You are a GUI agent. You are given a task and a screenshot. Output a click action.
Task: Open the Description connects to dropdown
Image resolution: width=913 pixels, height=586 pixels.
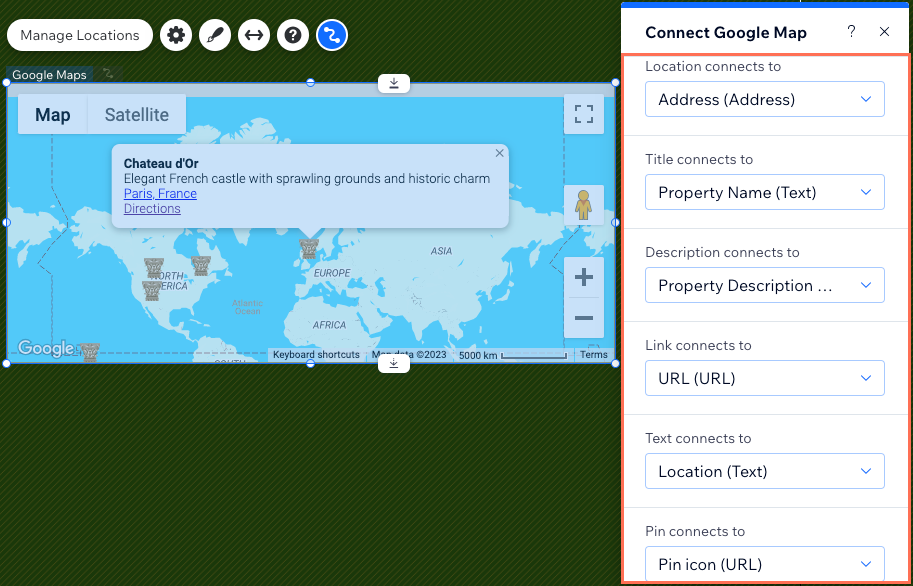765,285
